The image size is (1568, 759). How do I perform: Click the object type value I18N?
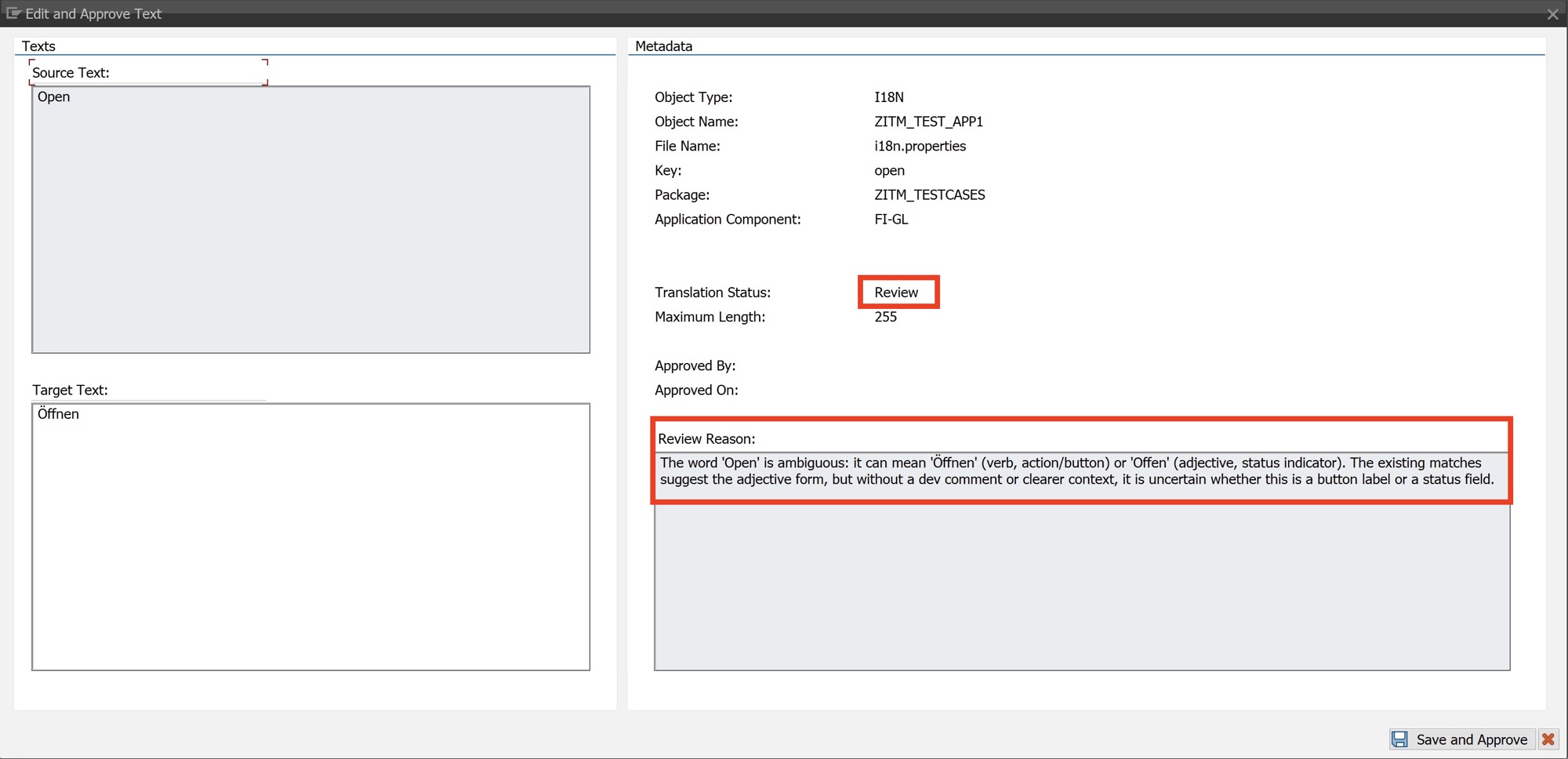pos(889,97)
